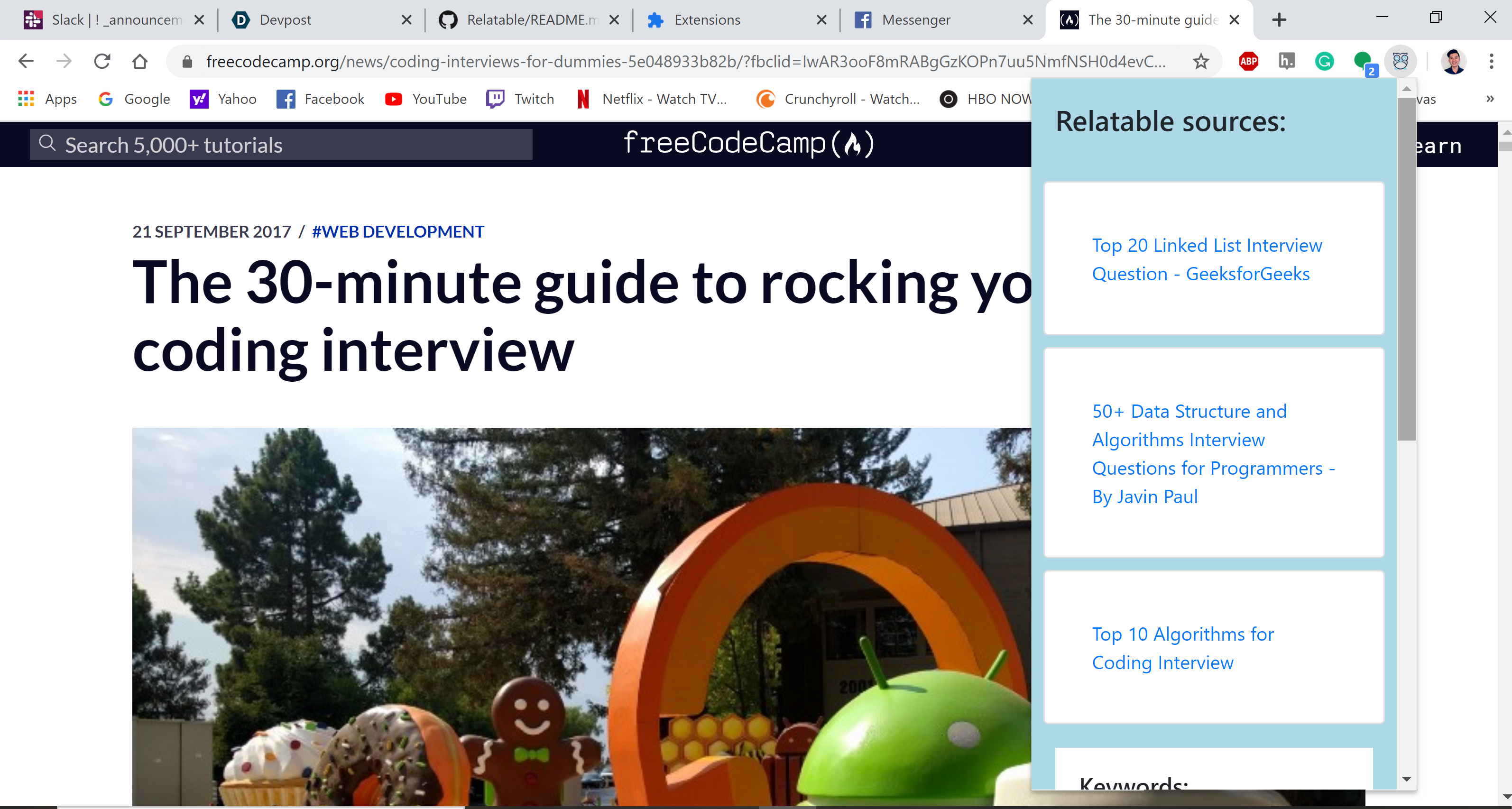Open the Hypothesis extension icon
Viewport: 1512px width, 809px height.
(1286, 61)
